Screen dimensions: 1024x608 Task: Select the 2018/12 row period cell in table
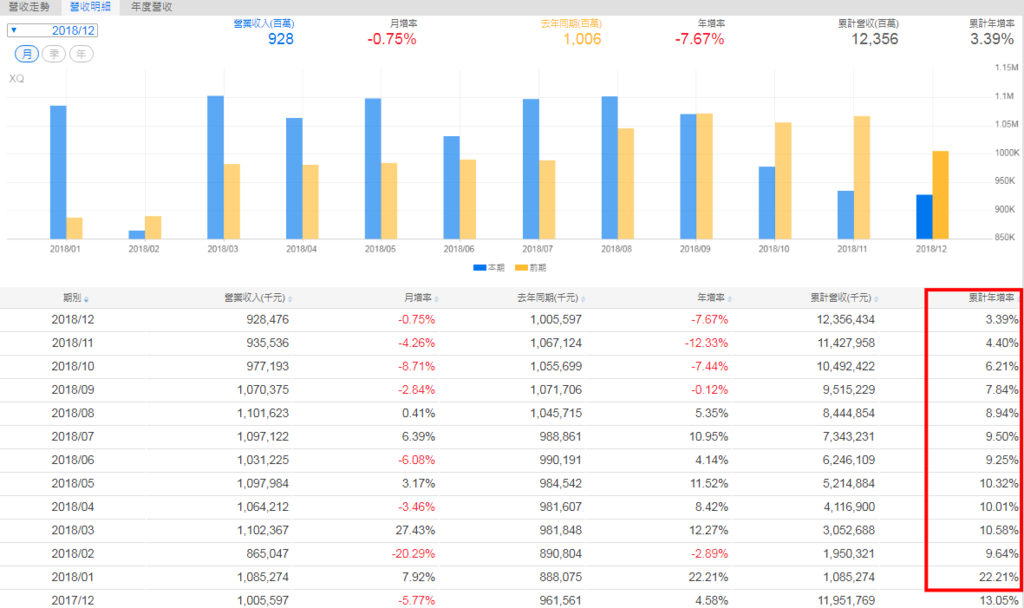point(72,320)
